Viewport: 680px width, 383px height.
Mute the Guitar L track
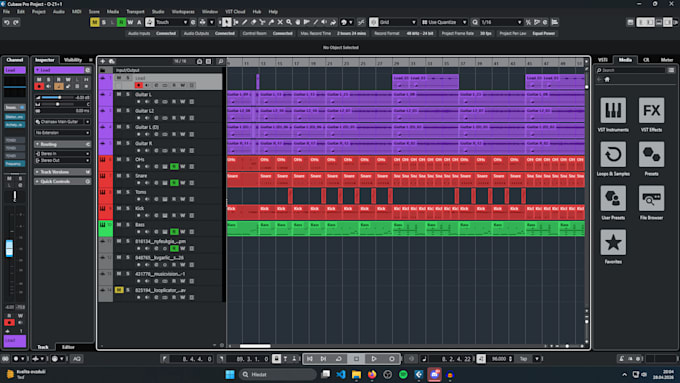119,94
